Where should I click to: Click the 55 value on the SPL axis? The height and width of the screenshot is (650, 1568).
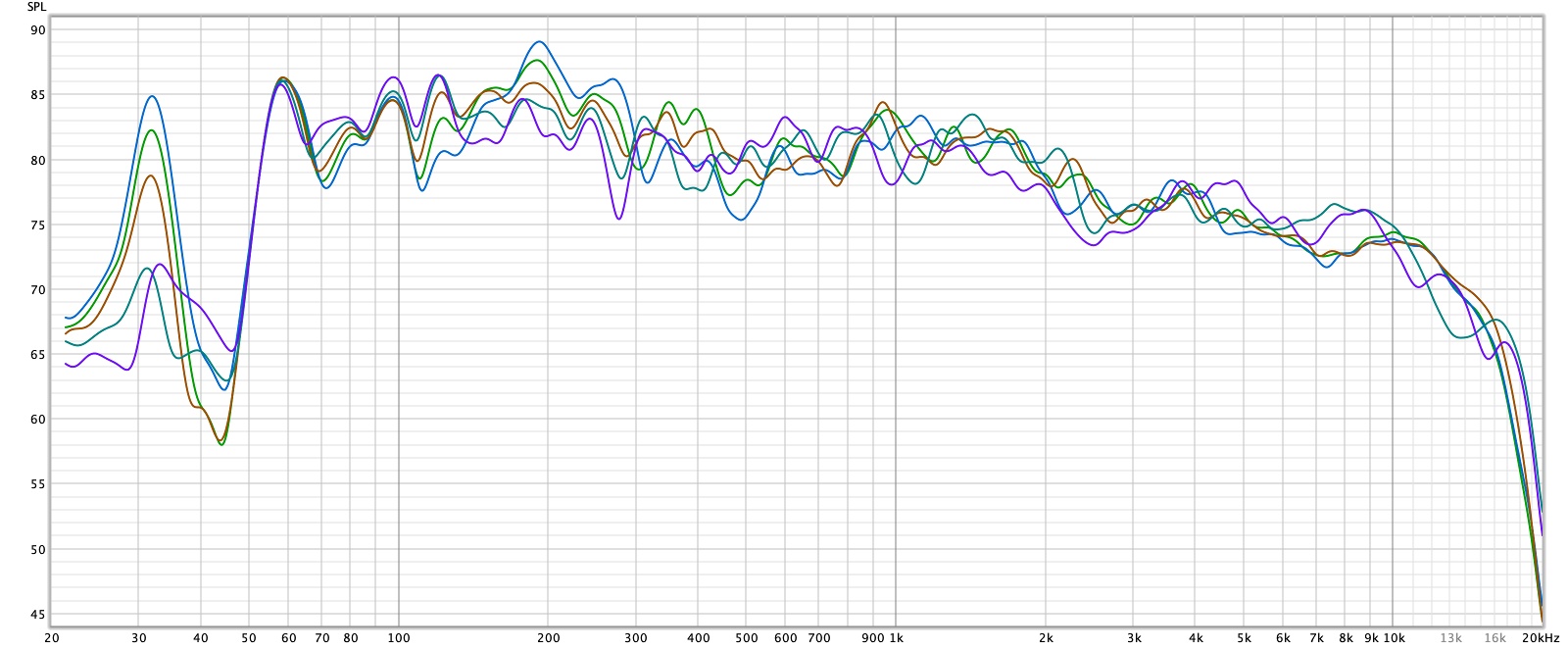click(38, 483)
